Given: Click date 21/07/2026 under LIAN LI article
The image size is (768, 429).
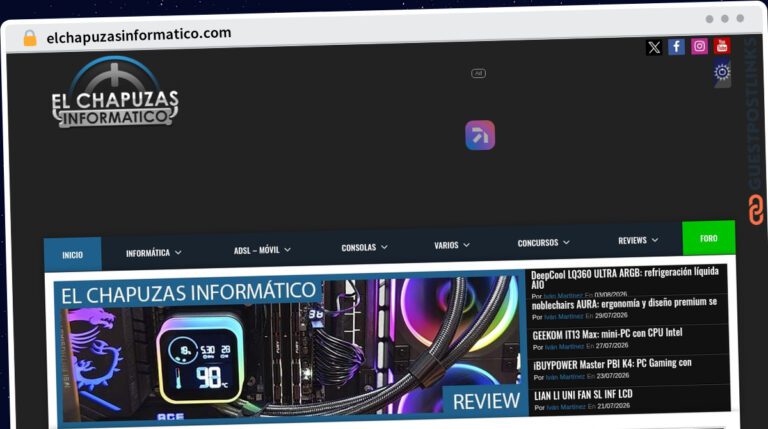Looking at the screenshot, I should 614,406.
